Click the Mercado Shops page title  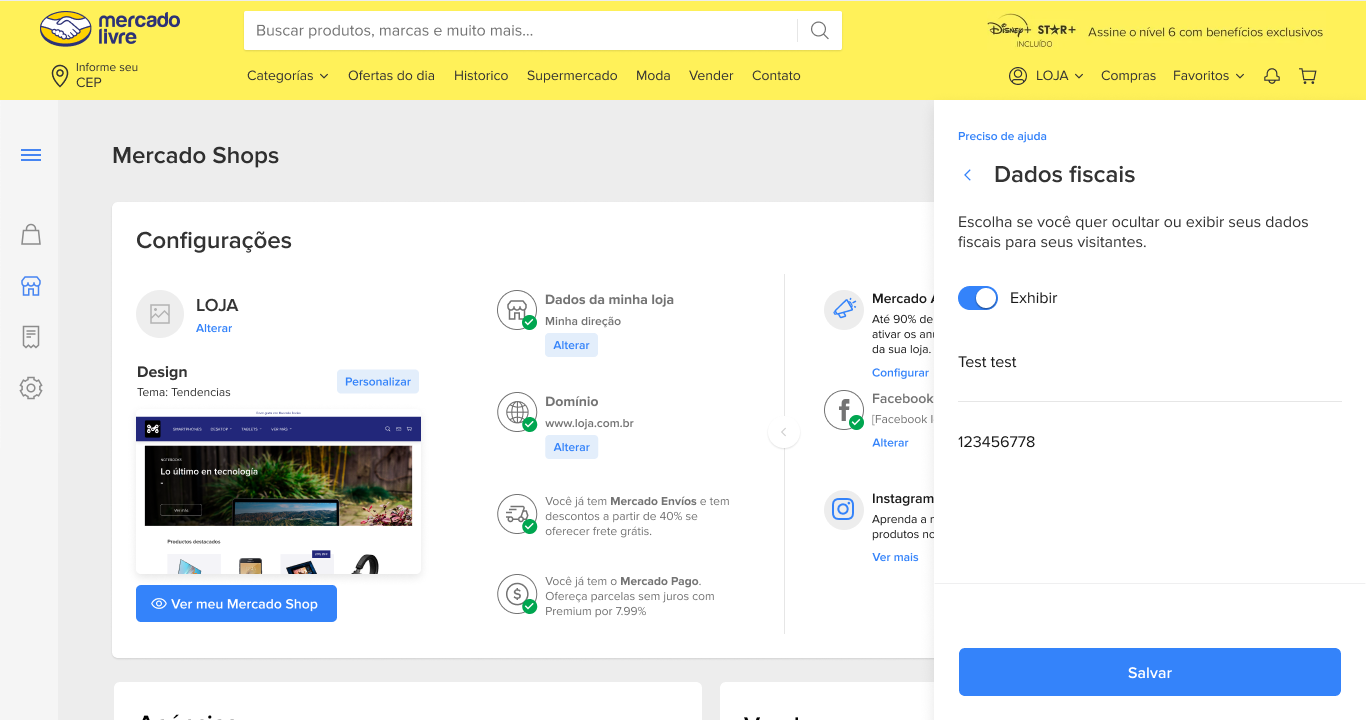pos(196,155)
